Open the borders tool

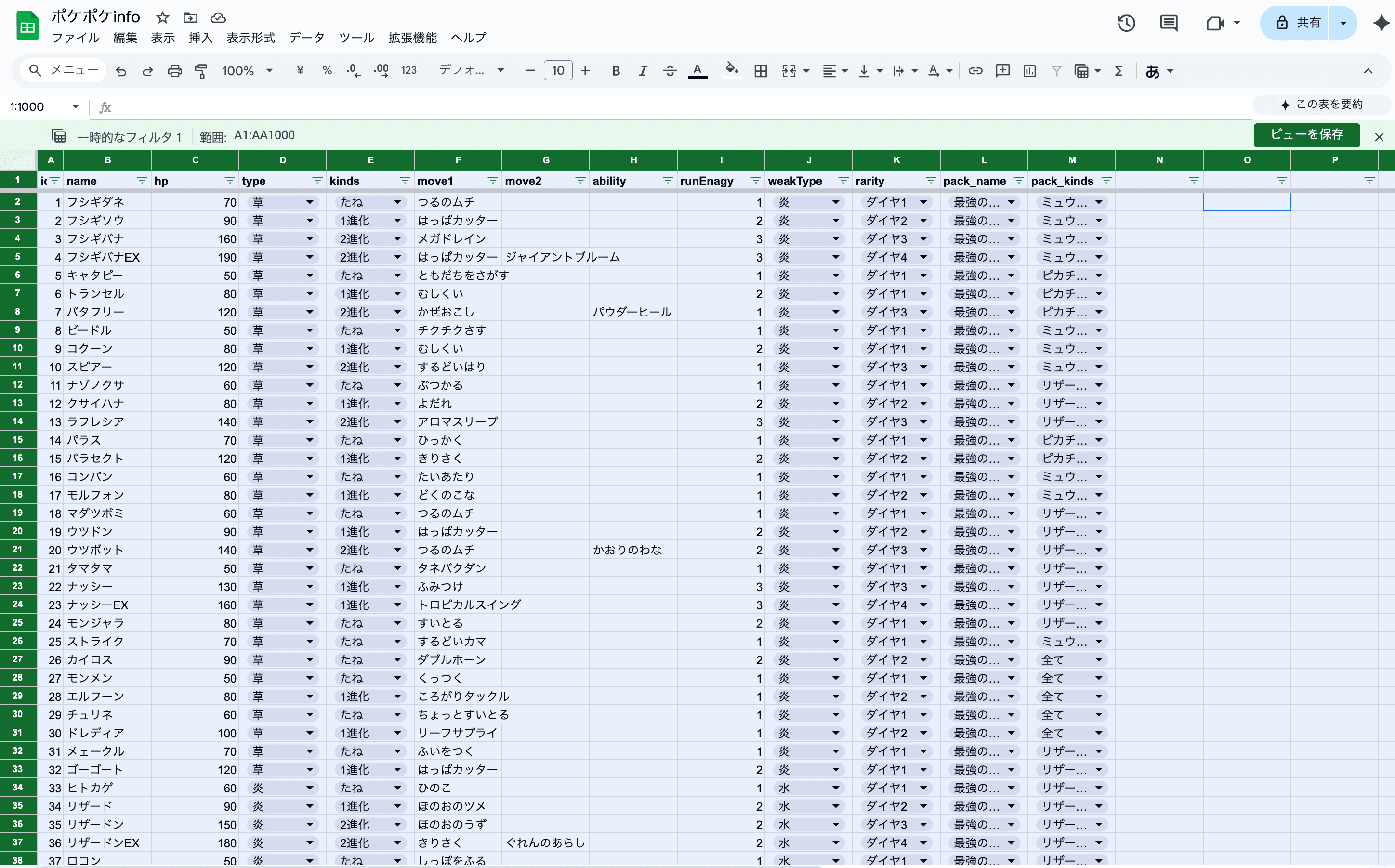click(761, 71)
